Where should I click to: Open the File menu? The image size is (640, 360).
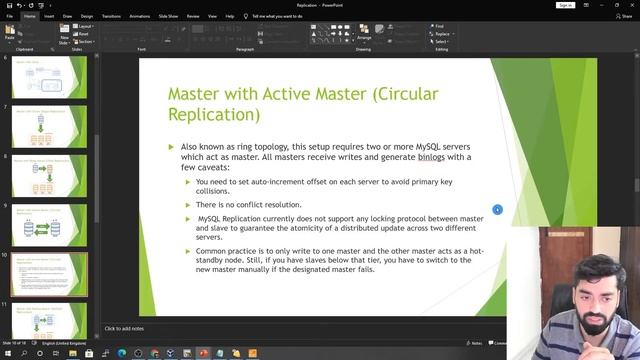[x=9, y=16]
